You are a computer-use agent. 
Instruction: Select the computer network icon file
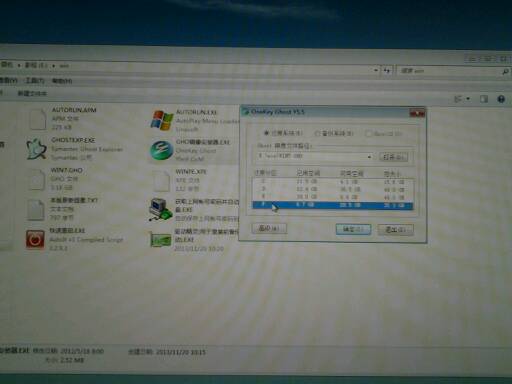161,209
